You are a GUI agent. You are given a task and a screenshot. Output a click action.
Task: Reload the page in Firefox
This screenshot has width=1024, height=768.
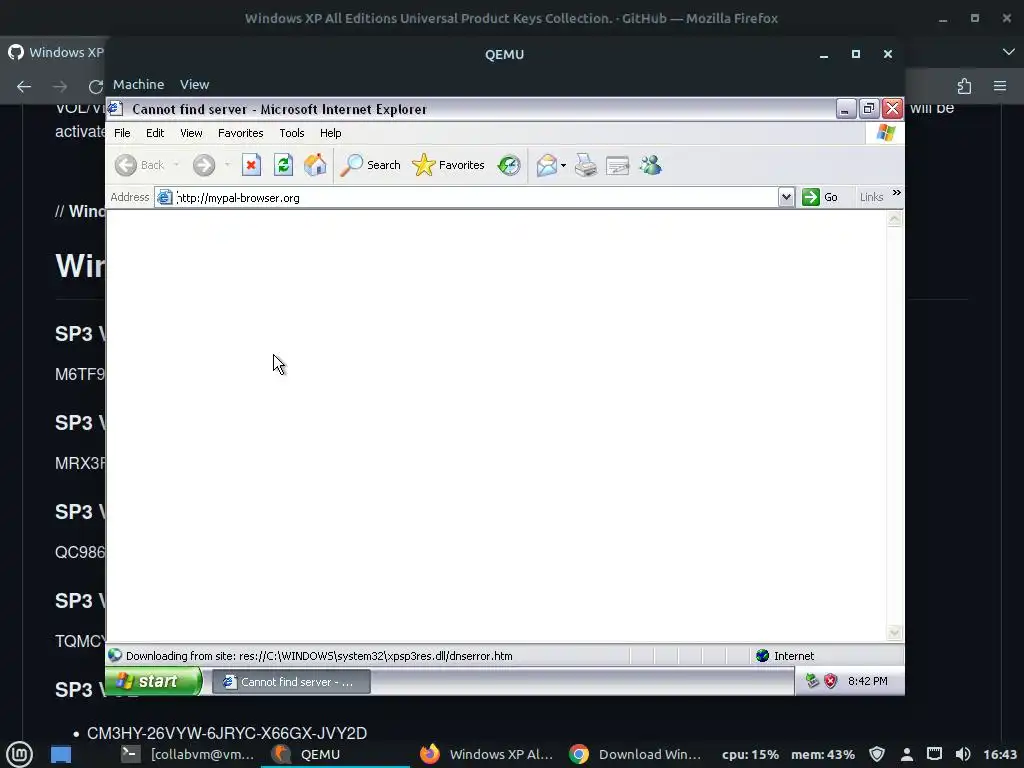95,86
